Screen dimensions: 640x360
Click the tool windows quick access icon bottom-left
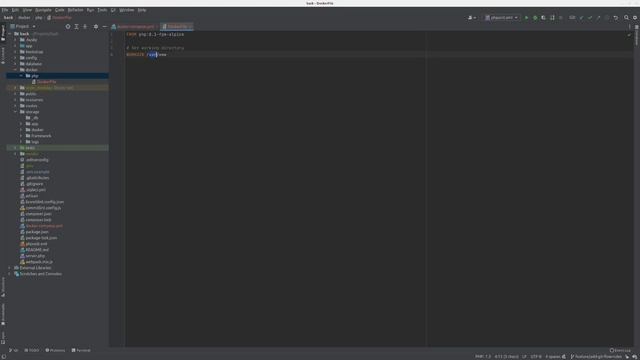[x=4, y=357]
